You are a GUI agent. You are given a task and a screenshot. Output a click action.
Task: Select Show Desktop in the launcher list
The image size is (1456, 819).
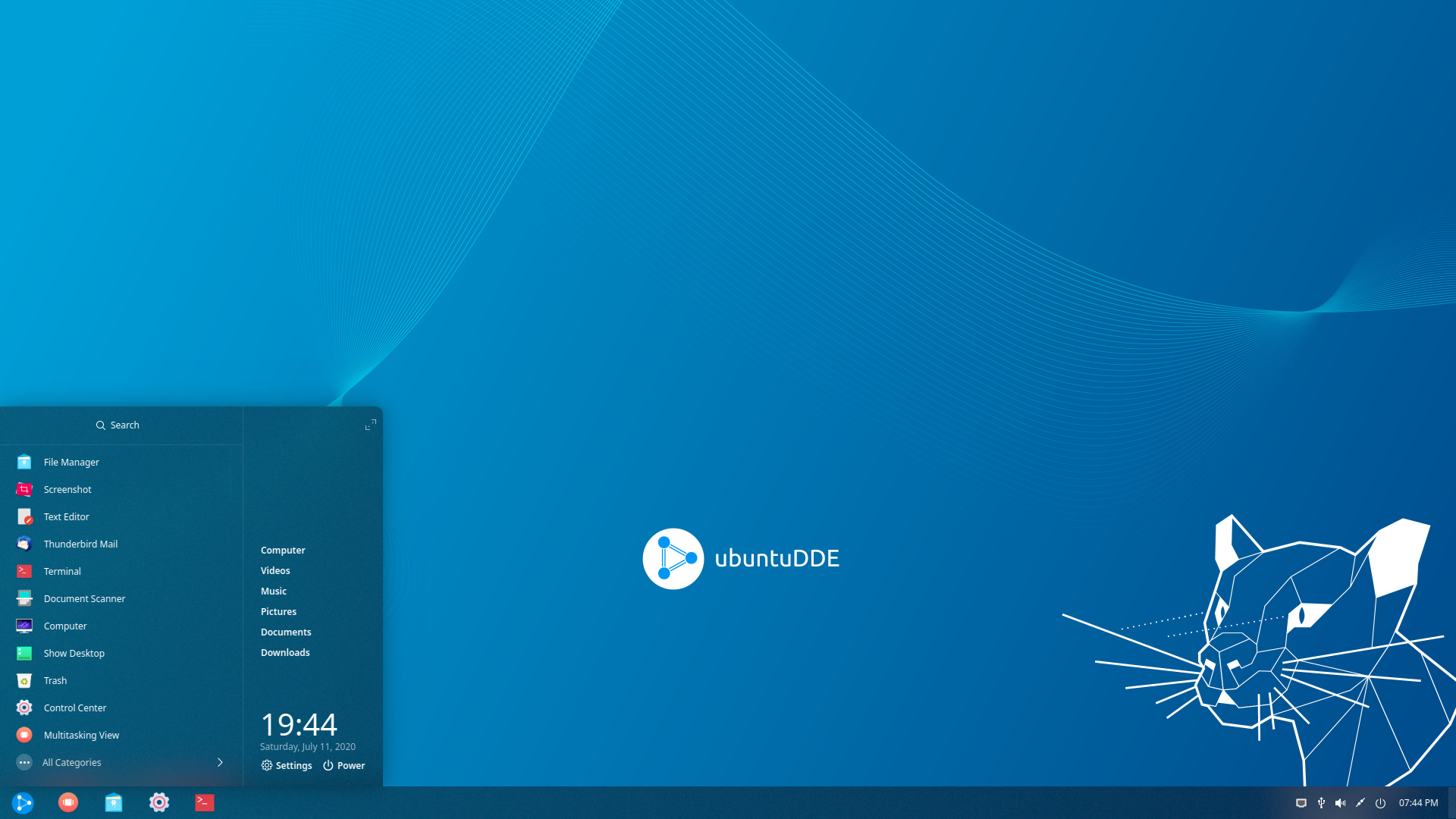pyautogui.click(x=121, y=653)
